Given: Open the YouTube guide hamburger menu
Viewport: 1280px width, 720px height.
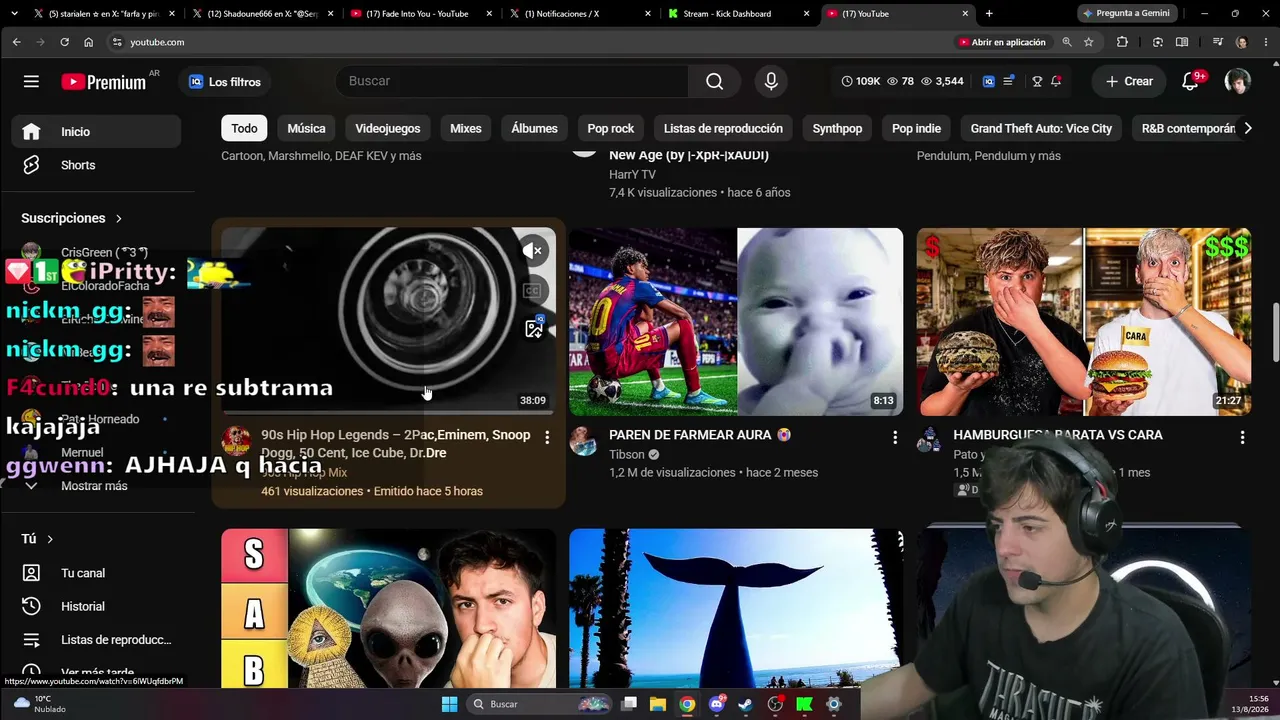Looking at the screenshot, I should coord(31,81).
